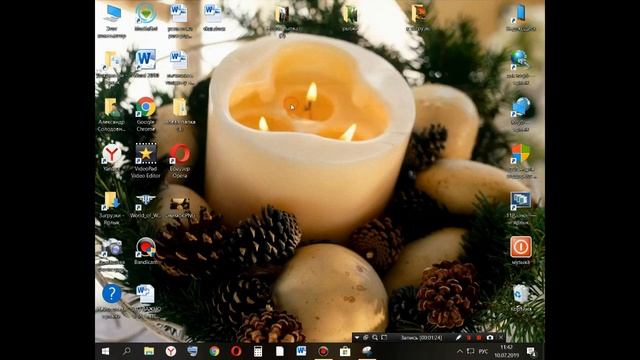This screenshot has height=360, width=640.
Task: Open the Google Chrome desktop shortcut
Action: coord(146,114)
